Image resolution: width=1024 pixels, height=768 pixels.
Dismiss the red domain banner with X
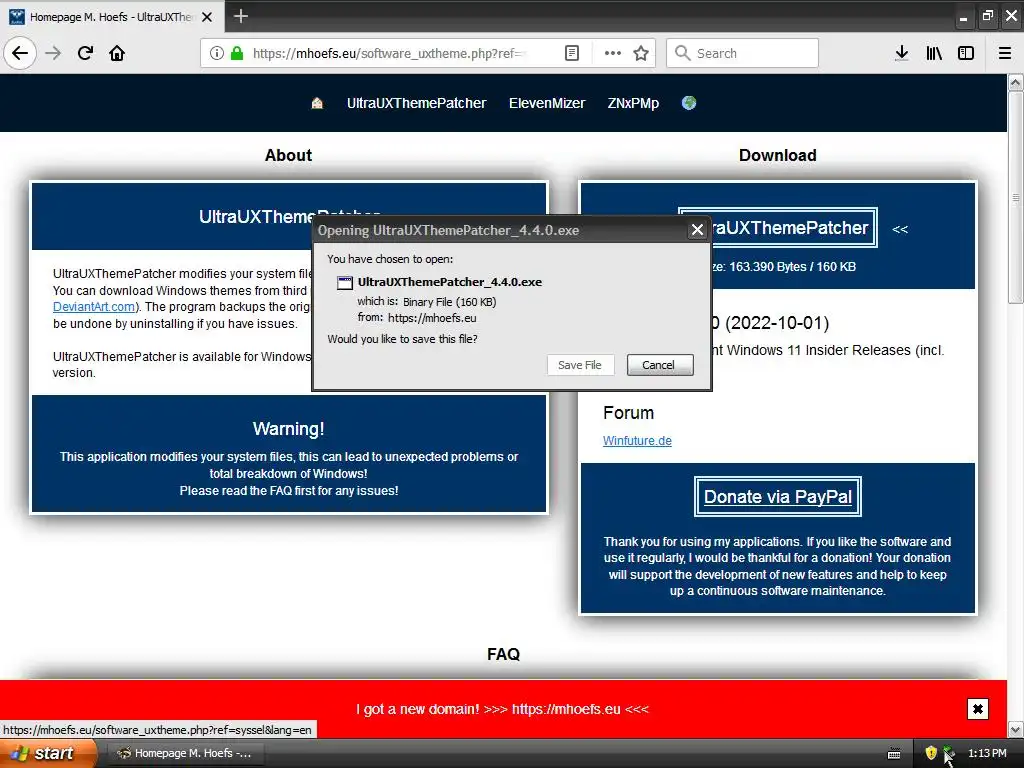(978, 709)
